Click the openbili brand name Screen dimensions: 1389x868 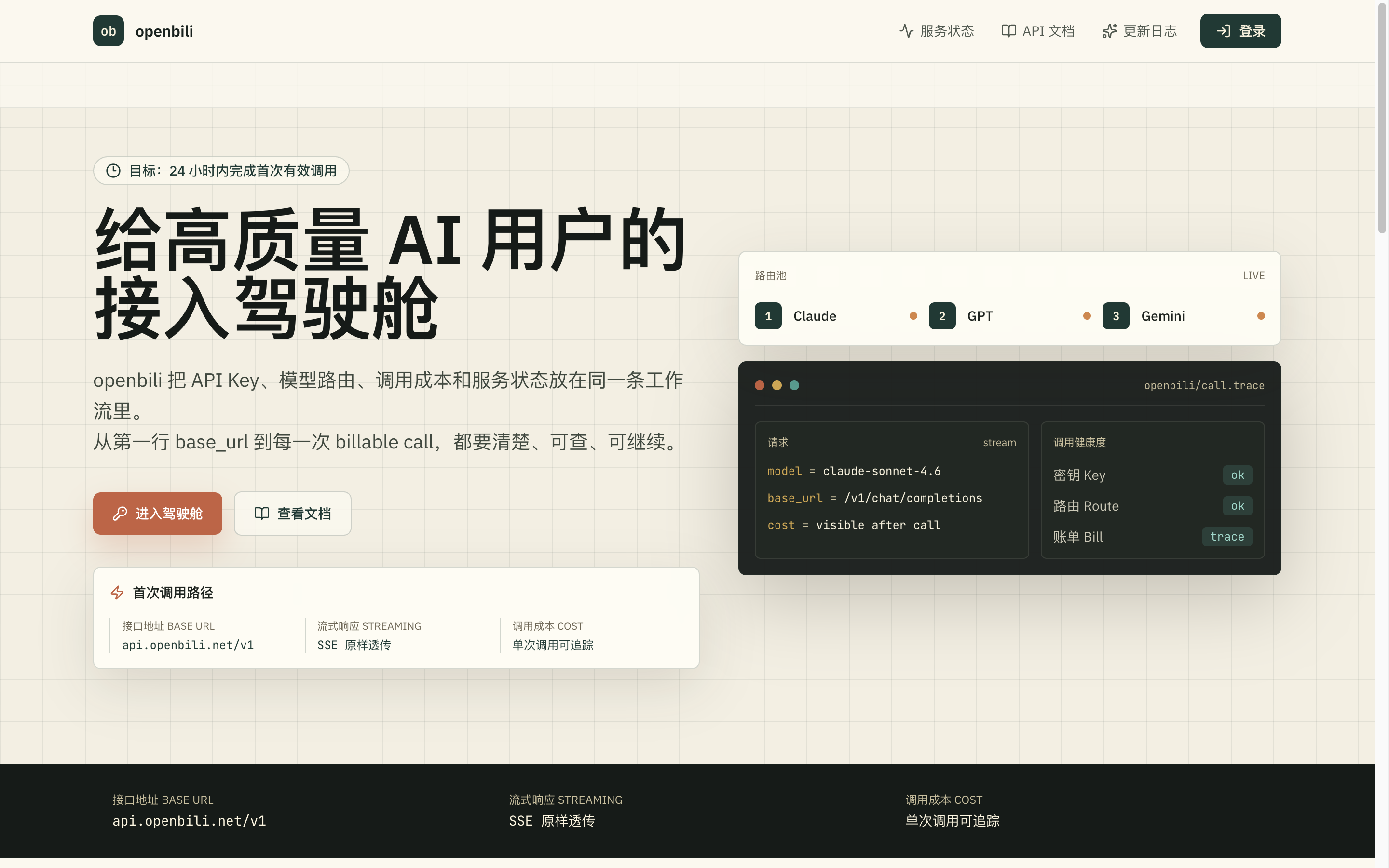pyautogui.click(x=164, y=31)
